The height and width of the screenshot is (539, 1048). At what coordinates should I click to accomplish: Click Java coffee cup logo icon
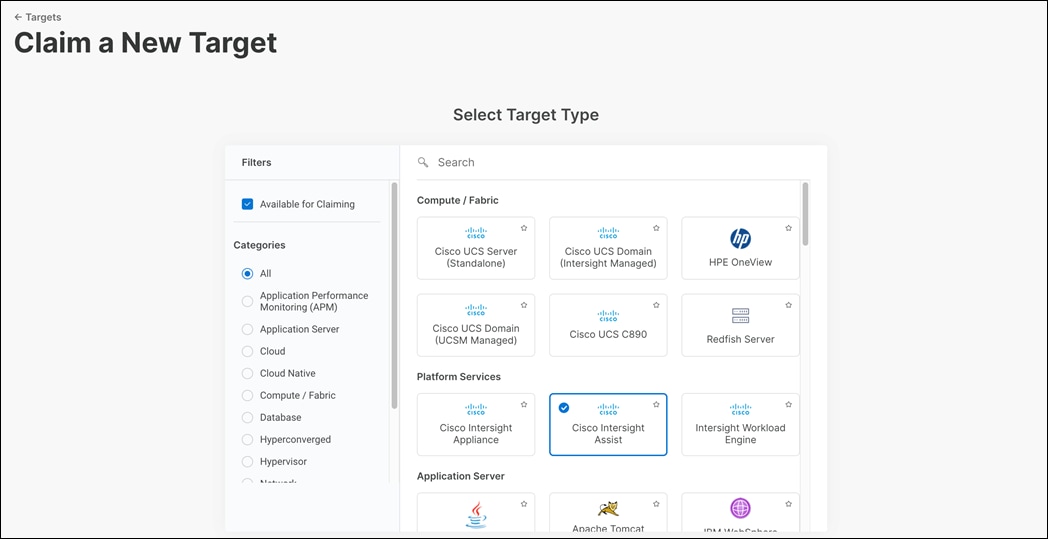click(476, 516)
